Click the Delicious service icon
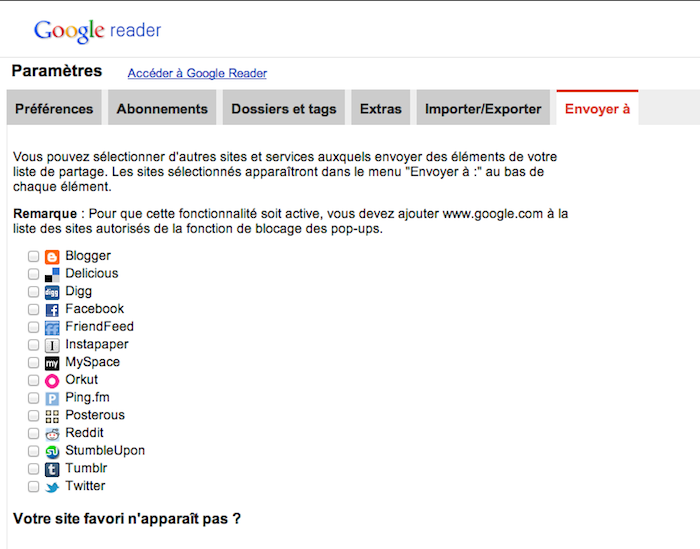 [52, 274]
